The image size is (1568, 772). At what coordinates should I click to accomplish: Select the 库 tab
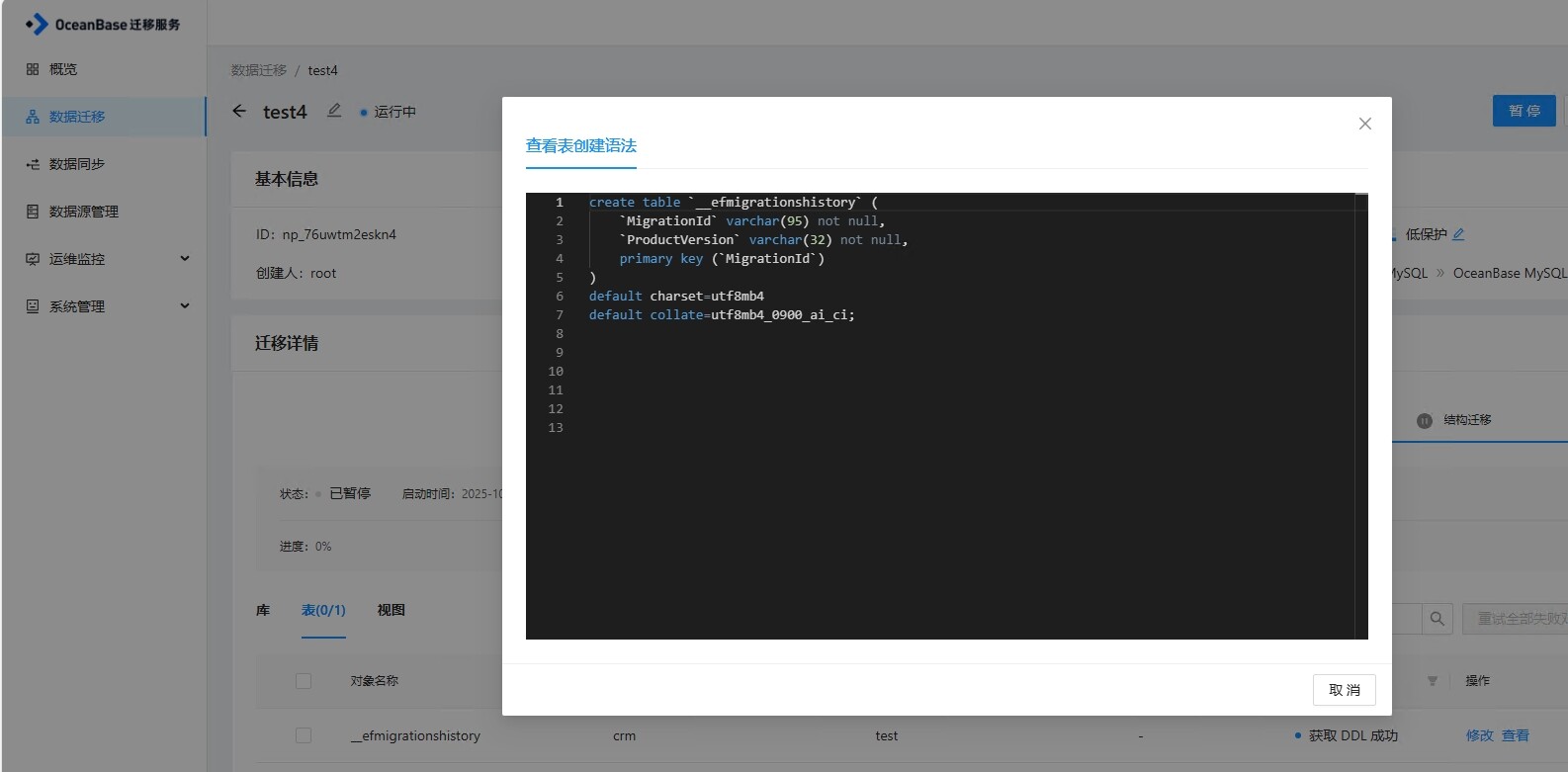tap(263, 610)
